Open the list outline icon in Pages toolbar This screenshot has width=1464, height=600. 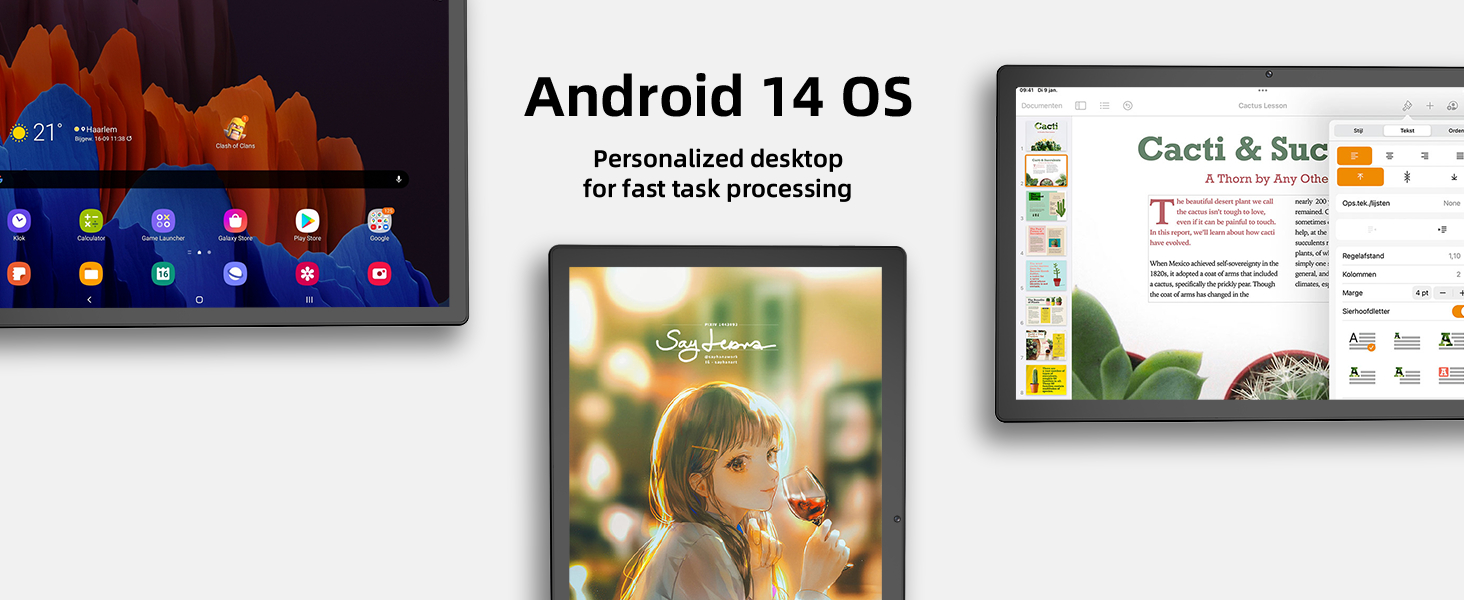tap(1104, 106)
